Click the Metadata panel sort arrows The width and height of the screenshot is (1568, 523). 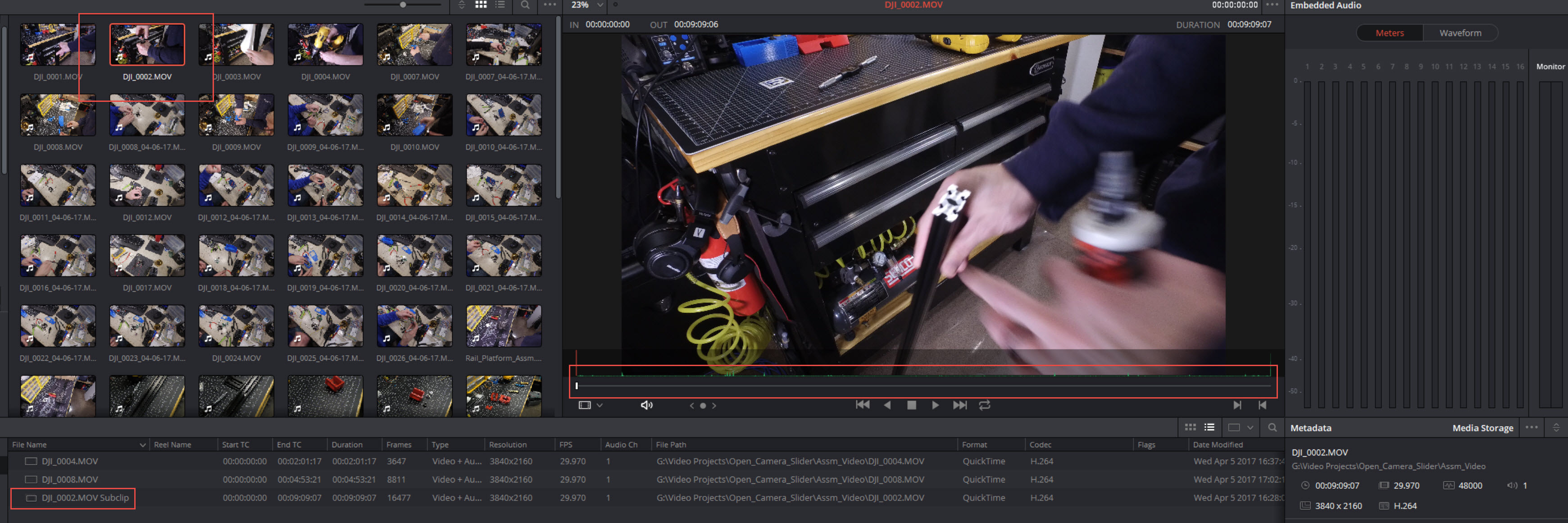click(1556, 428)
